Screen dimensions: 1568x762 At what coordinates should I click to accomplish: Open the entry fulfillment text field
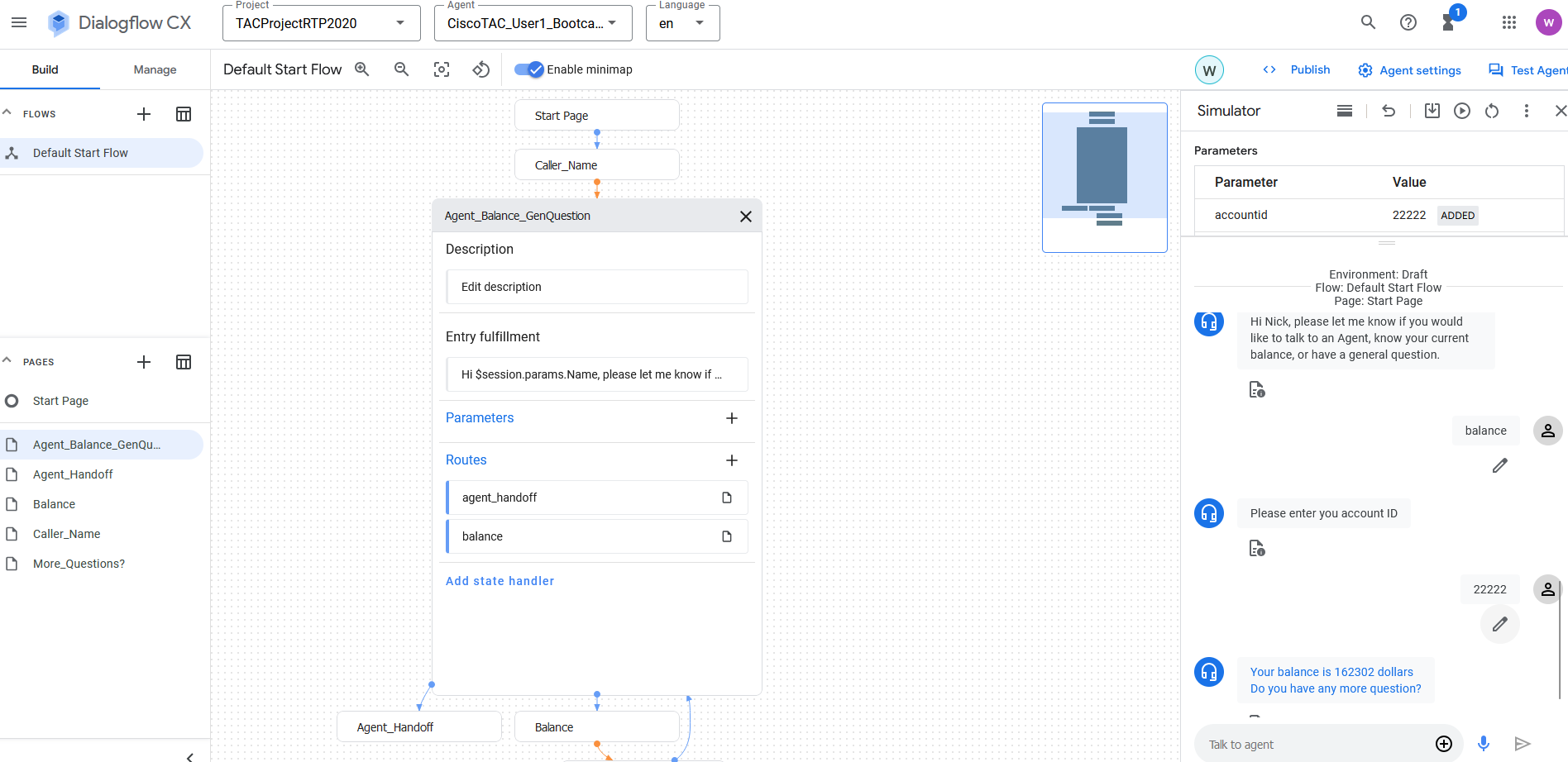click(597, 374)
